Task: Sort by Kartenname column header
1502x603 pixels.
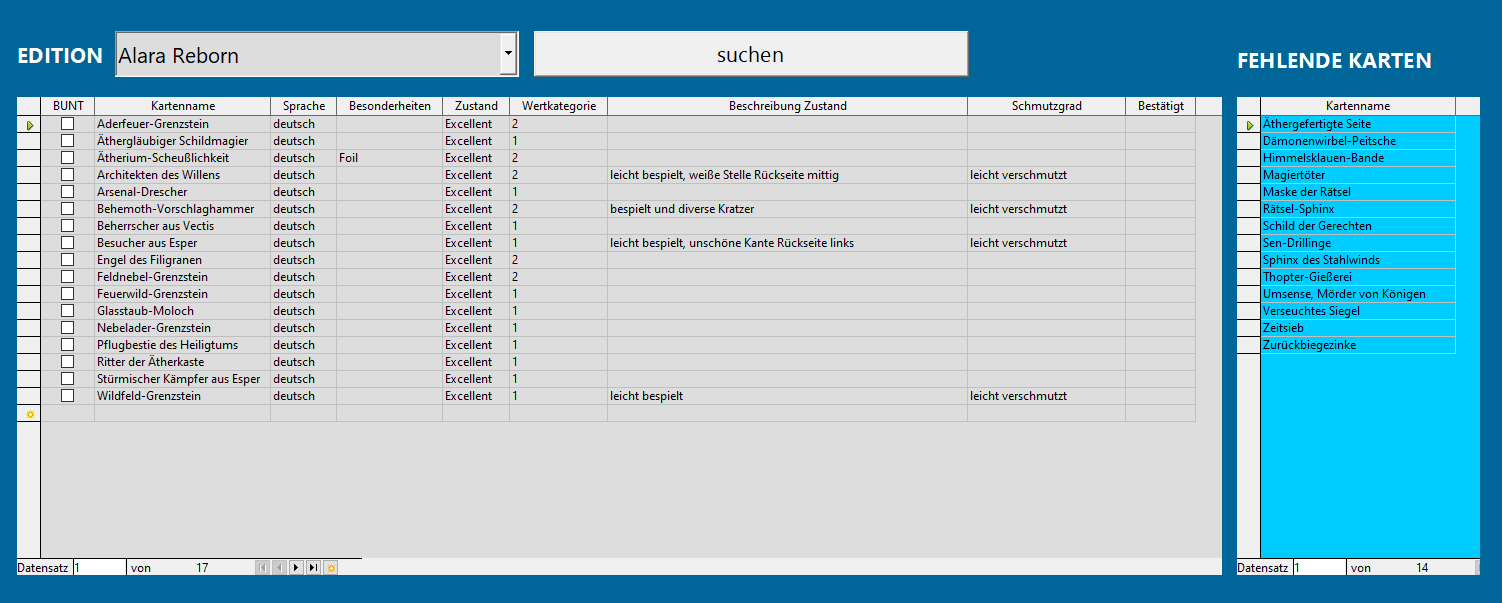Action: point(183,106)
